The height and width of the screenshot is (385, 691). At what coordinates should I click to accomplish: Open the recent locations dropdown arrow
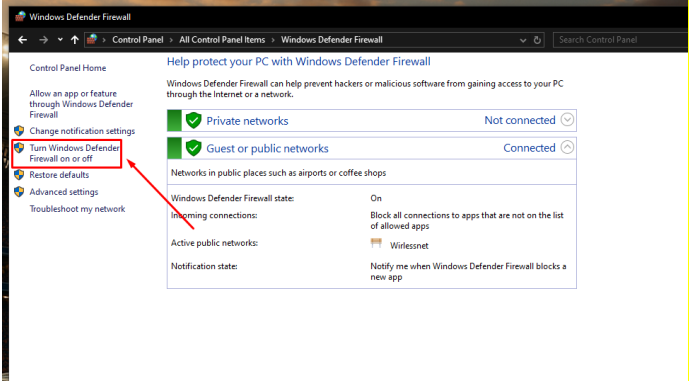click(x=60, y=40)
